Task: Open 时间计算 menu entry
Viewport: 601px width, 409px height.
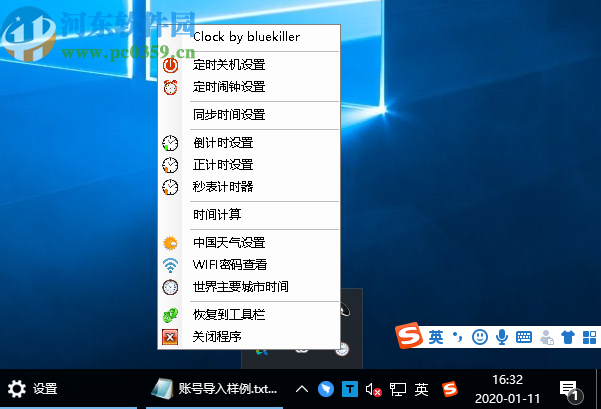Action: click(x=249, y=215)
